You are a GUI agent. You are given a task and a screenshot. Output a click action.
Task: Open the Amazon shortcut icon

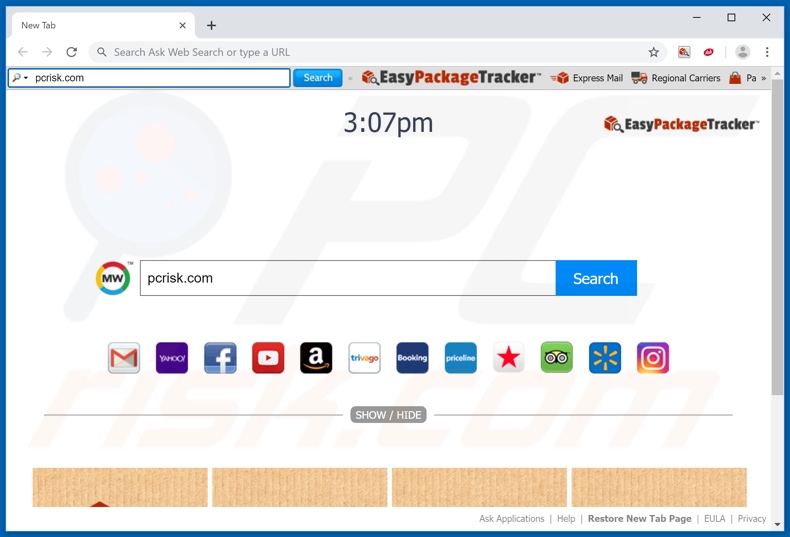click(316, 358)
